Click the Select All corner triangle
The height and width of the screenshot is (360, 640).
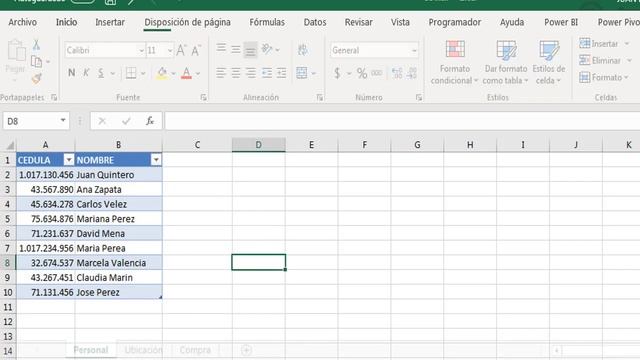[x=9, y=145]
